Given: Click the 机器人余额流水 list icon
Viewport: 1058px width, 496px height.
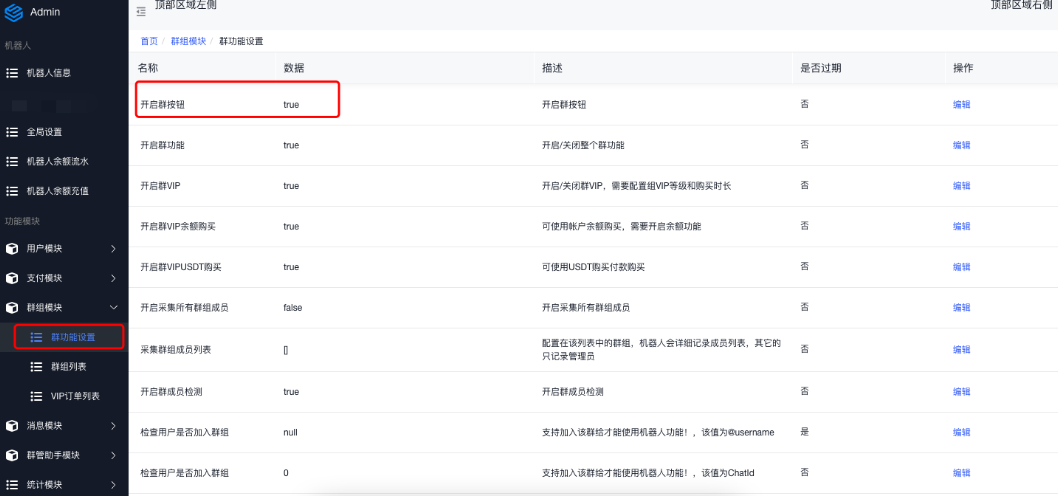Looking at the screenshot, I should coord(12,161).
